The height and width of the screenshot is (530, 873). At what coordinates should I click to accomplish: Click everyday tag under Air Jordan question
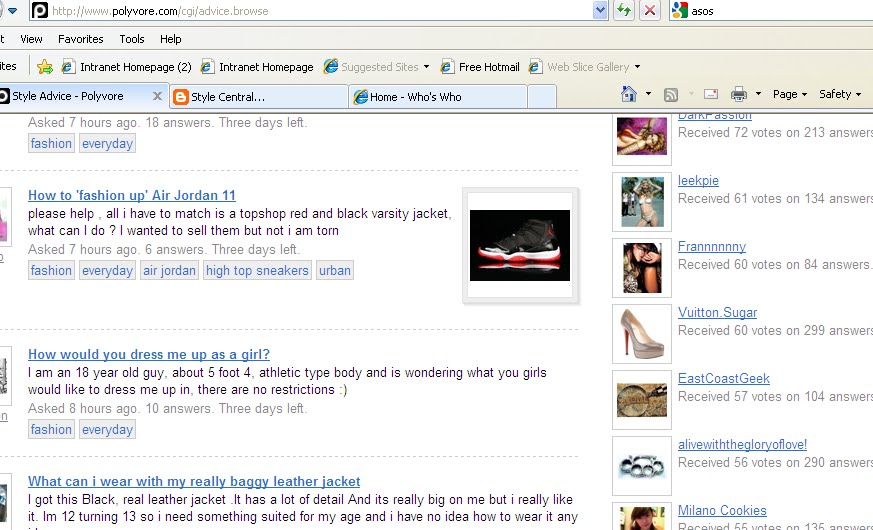pyautogui.click(x=107, y=271)
